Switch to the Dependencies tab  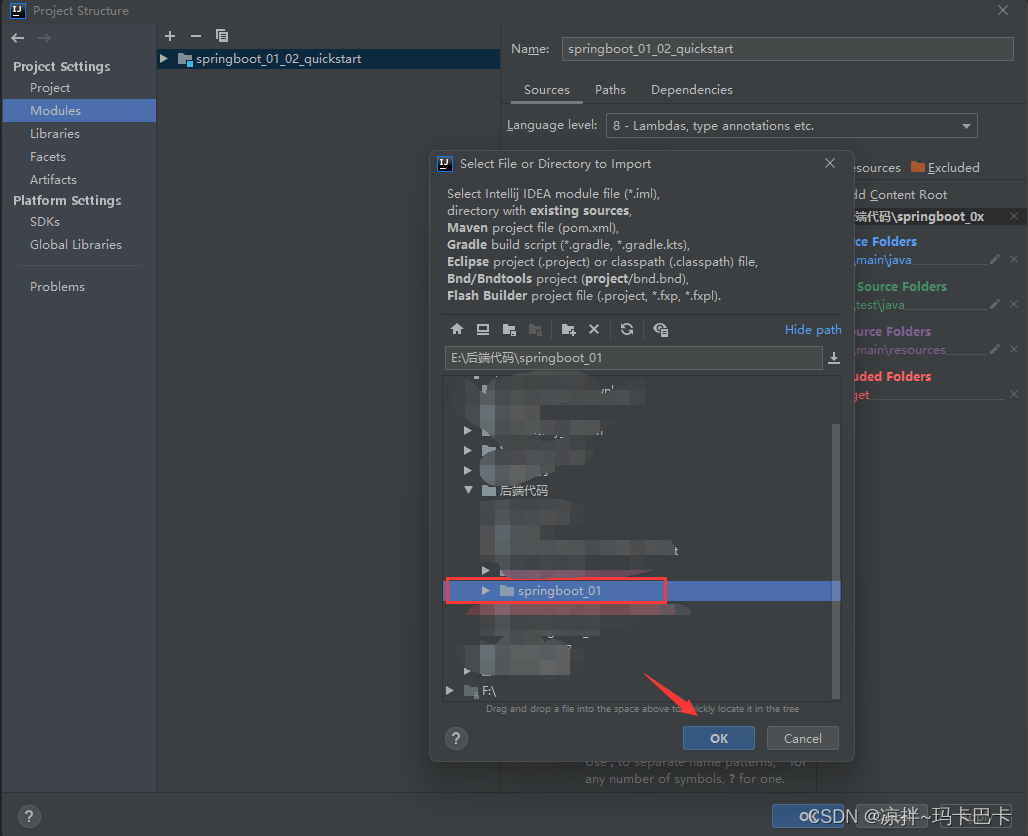pyautogui.click(x=692, y=90)
